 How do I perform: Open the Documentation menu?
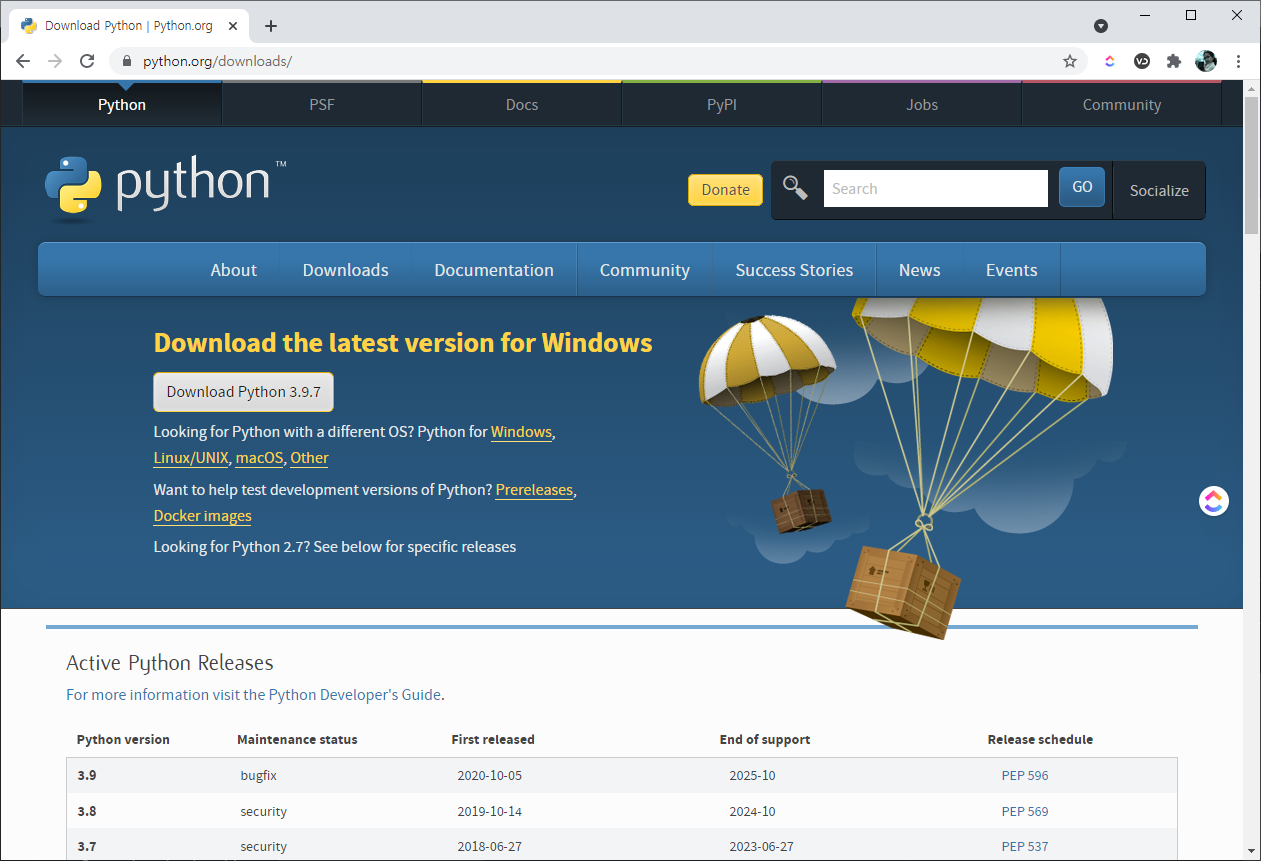(x=494, y=270)
